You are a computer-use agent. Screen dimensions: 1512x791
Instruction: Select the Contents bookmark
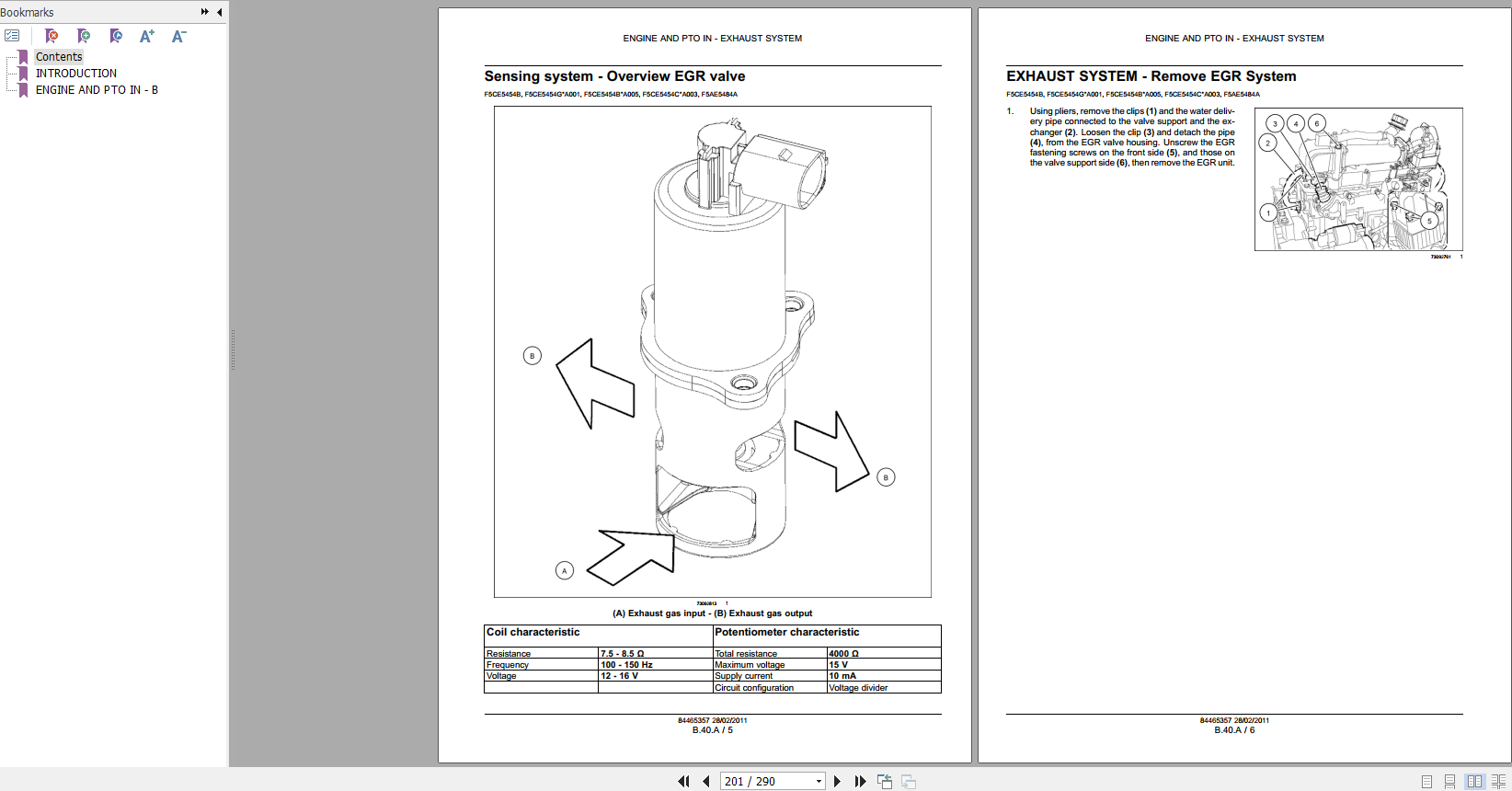click(x=59, y=57)
